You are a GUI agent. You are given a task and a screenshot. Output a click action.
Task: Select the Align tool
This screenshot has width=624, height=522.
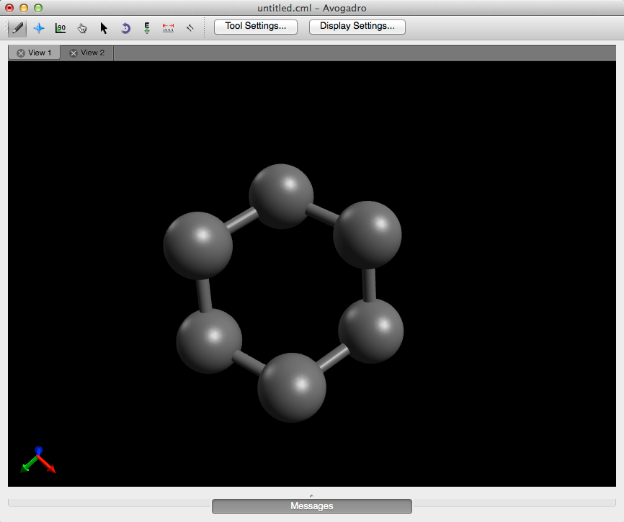190,28
